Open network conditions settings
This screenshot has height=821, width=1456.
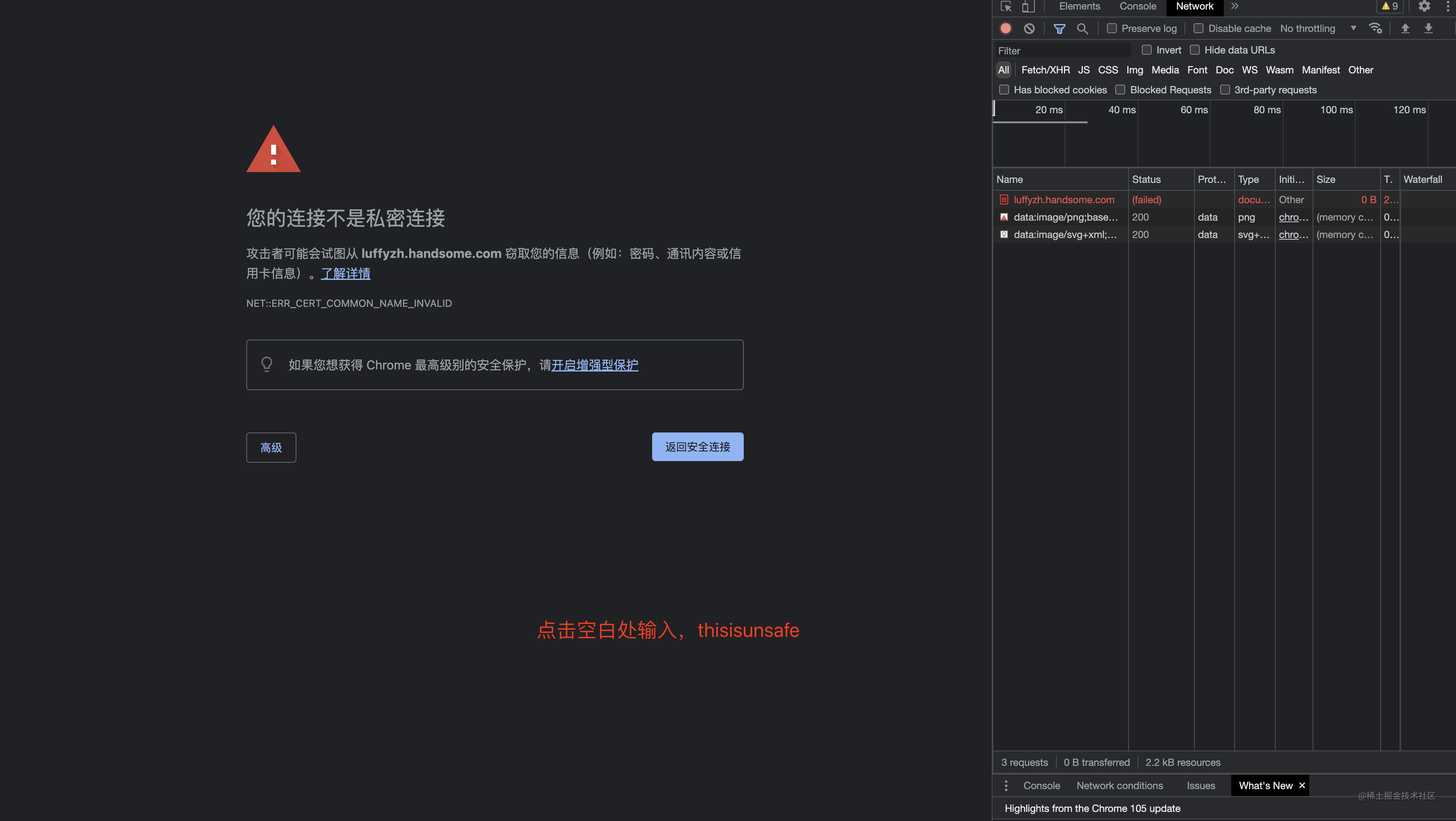coord(1376,28)
